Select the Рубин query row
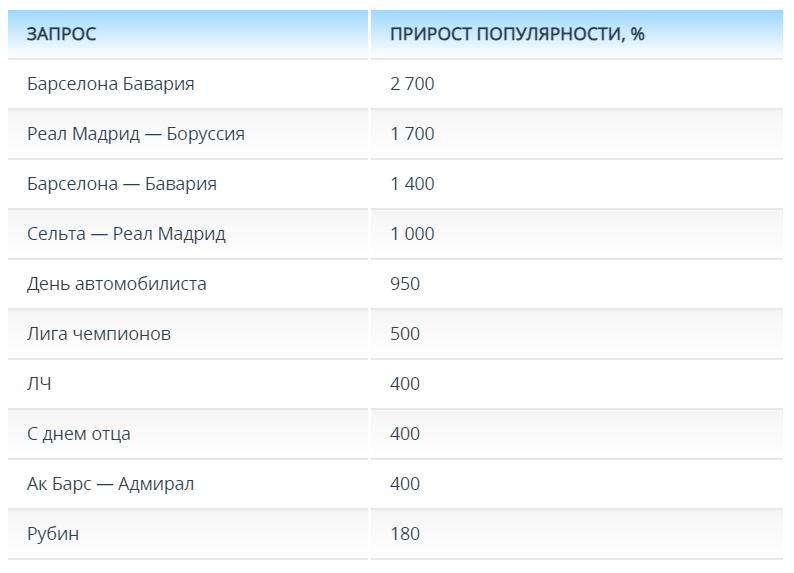This screenshot has height=573, width=794. pos(53,534)
